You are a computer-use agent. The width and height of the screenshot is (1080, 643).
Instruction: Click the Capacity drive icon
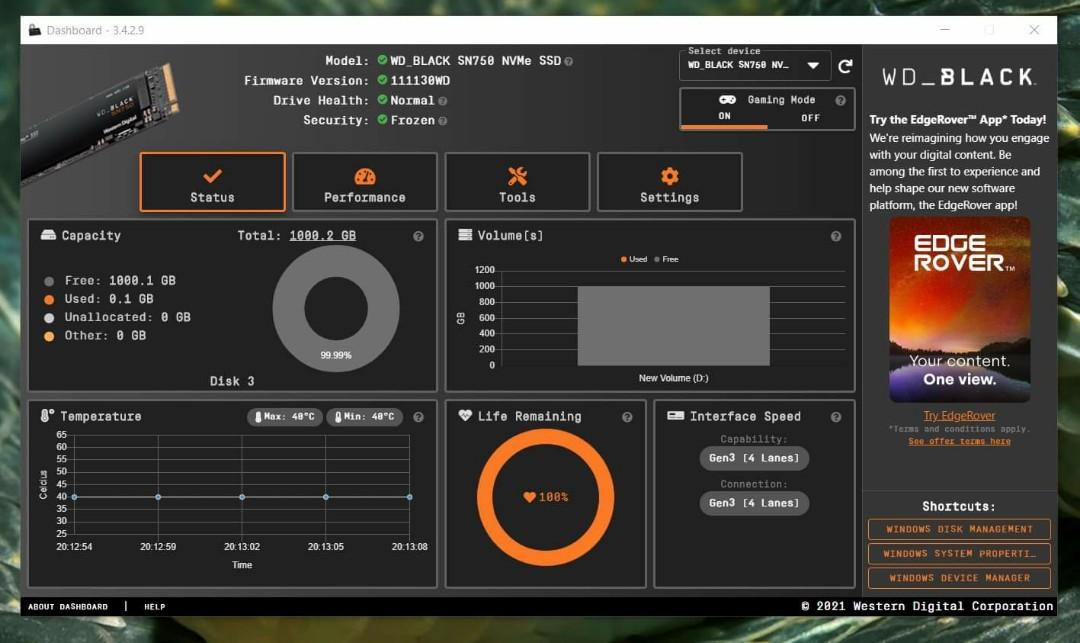click(x=48, y=235)
